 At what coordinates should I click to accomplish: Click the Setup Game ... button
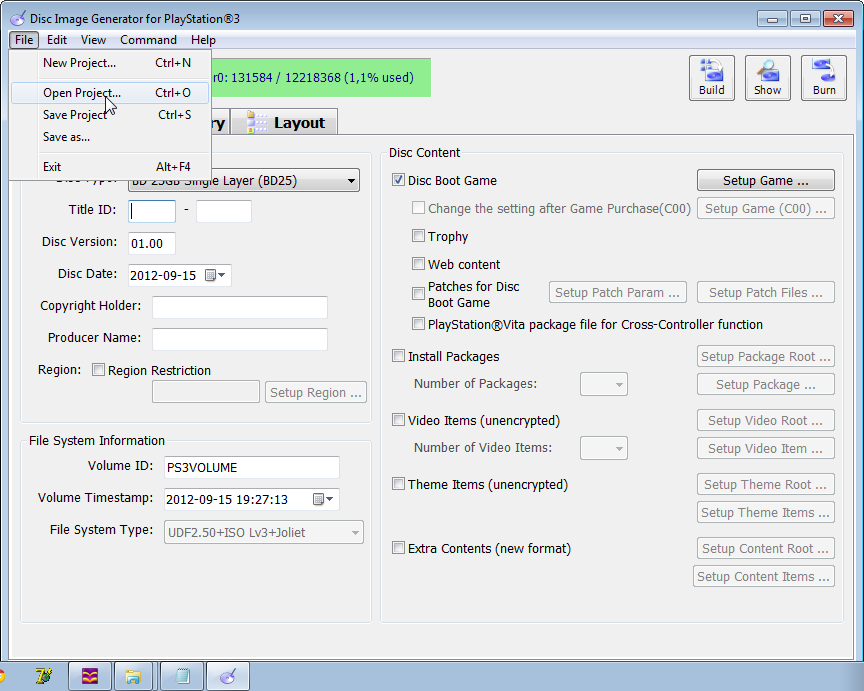(x=765, y=180)
